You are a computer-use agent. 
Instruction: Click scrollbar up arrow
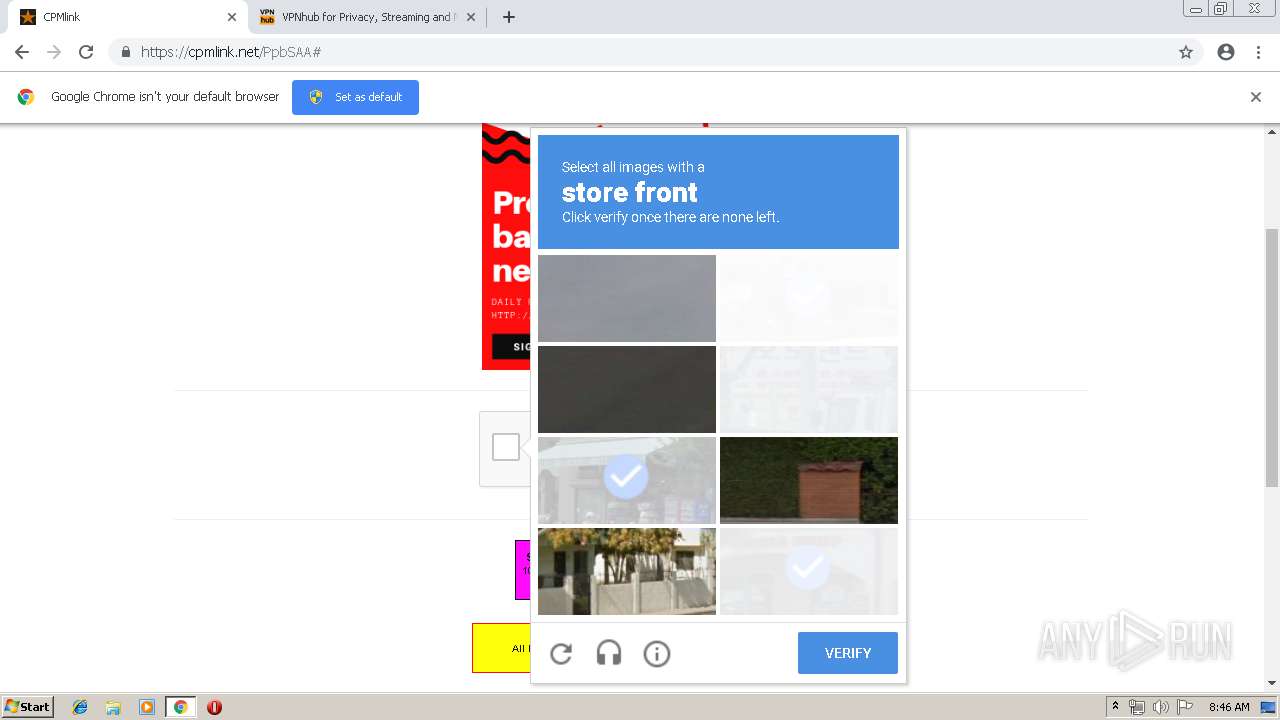[x=1272, y=131]
